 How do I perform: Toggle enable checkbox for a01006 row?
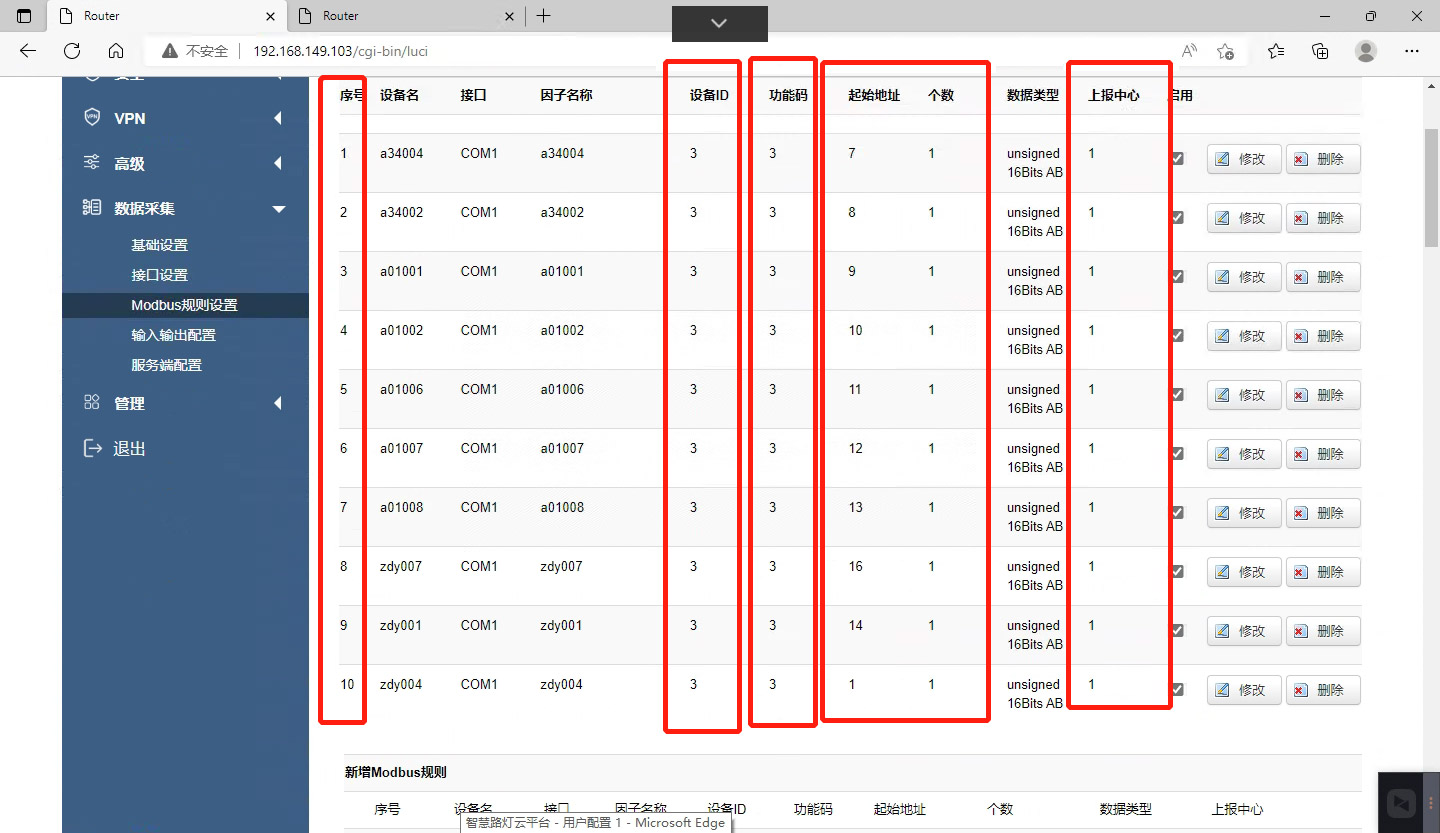[x=1177, y=394]
